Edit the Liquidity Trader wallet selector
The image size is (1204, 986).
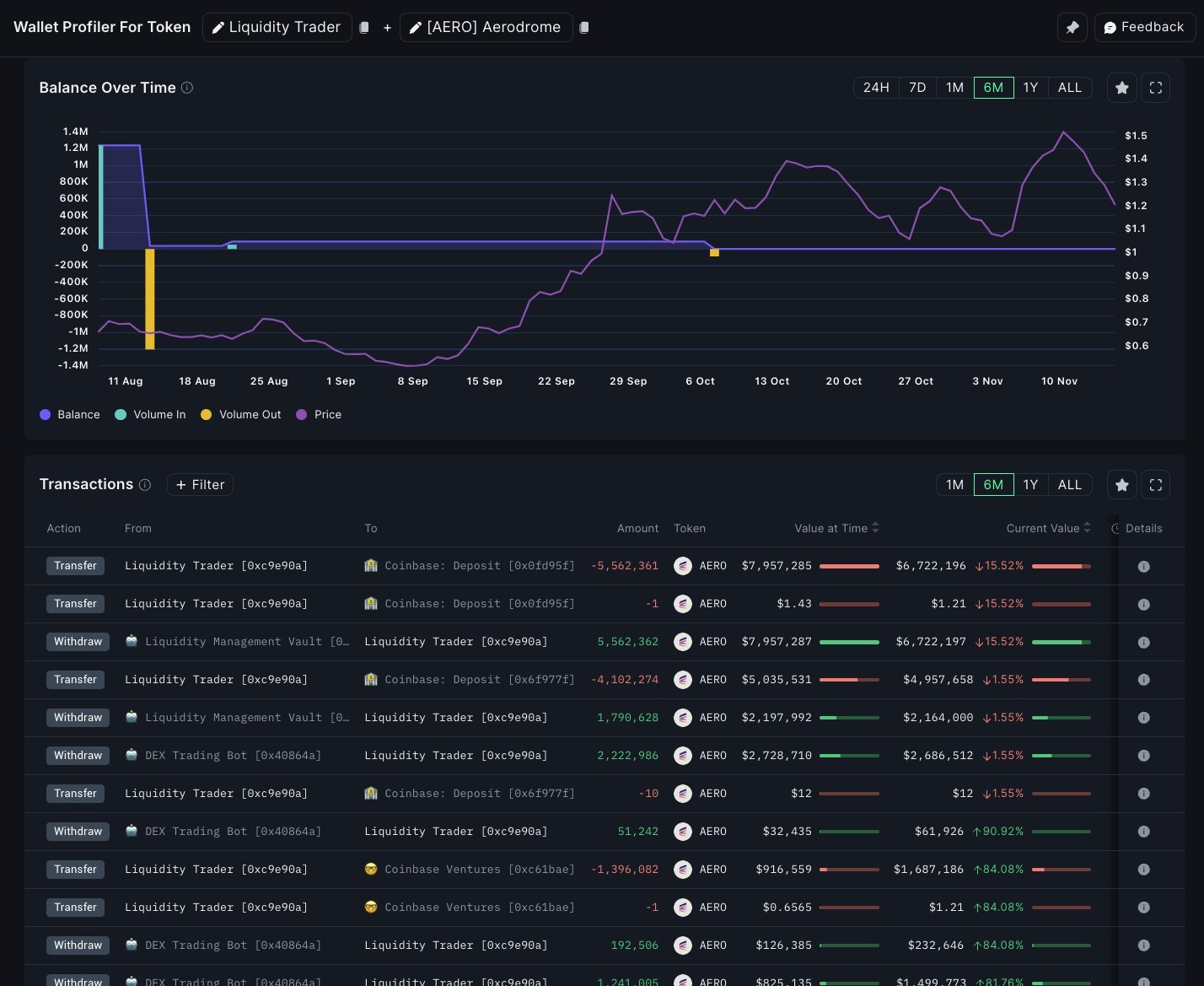pos(277,27)
